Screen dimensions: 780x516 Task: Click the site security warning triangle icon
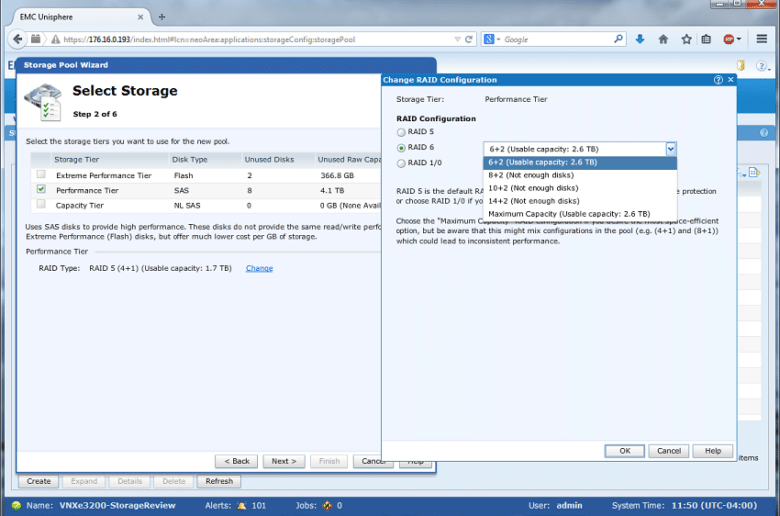click(x=55, y=39)
